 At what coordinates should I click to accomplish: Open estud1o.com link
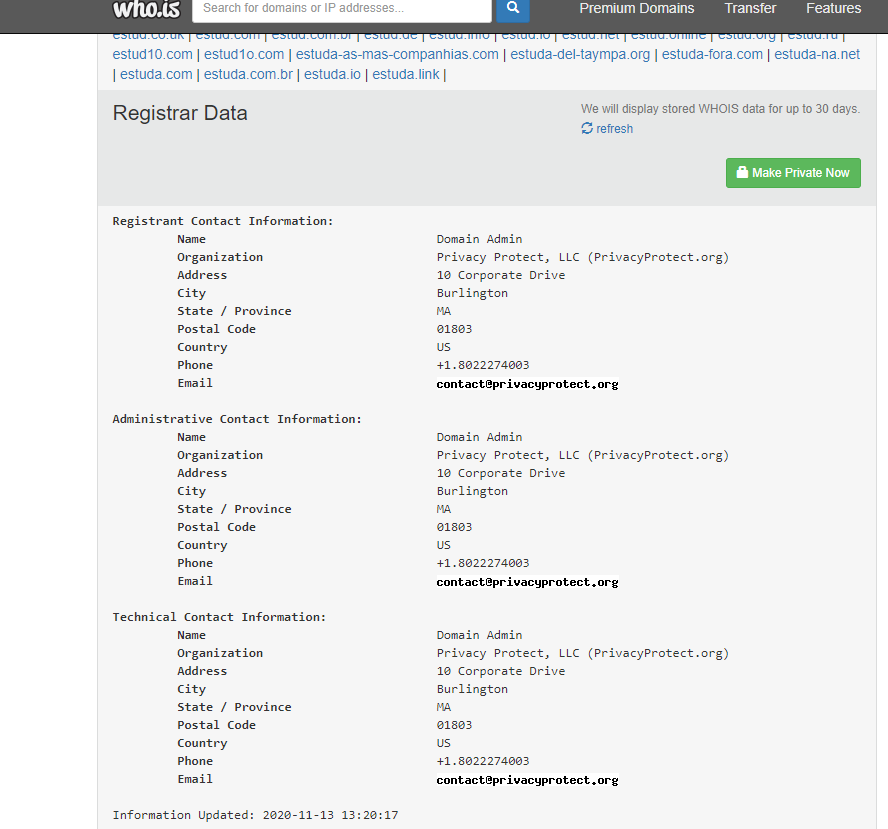pyautogui.click(x=244, y=54)
